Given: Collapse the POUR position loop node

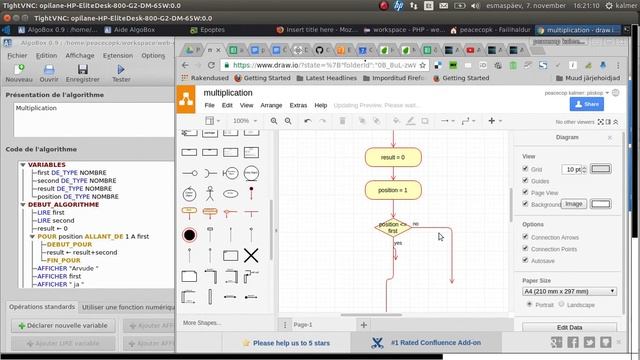Looking at the screenshot, I should click(32, 236).
